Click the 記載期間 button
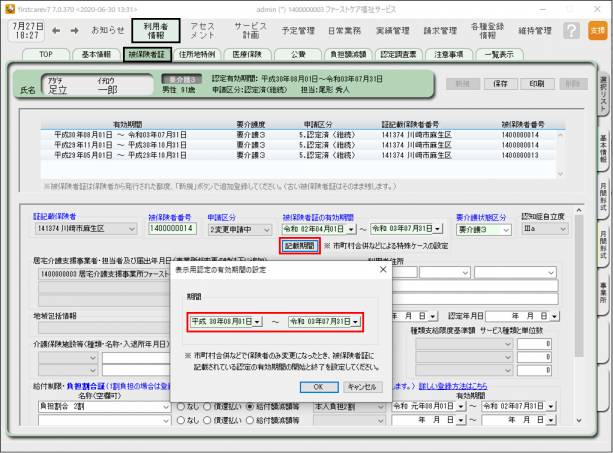This screenshot has height=453, width=613. (300, 246)
